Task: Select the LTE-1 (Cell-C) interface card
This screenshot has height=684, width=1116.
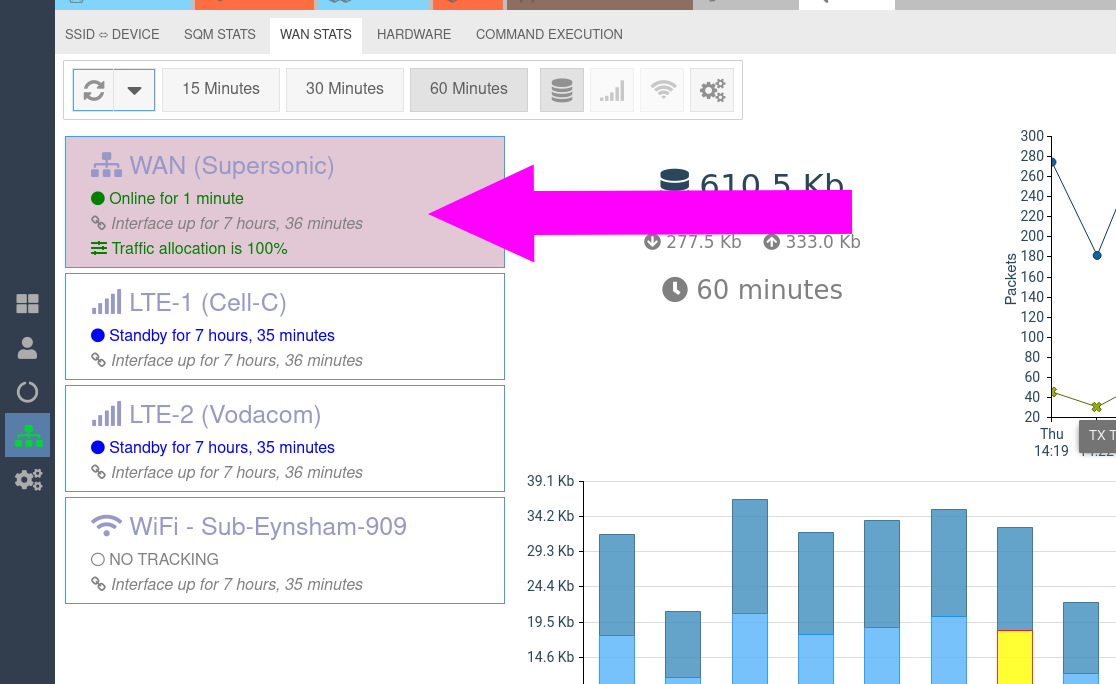Action: pos(284,327)
